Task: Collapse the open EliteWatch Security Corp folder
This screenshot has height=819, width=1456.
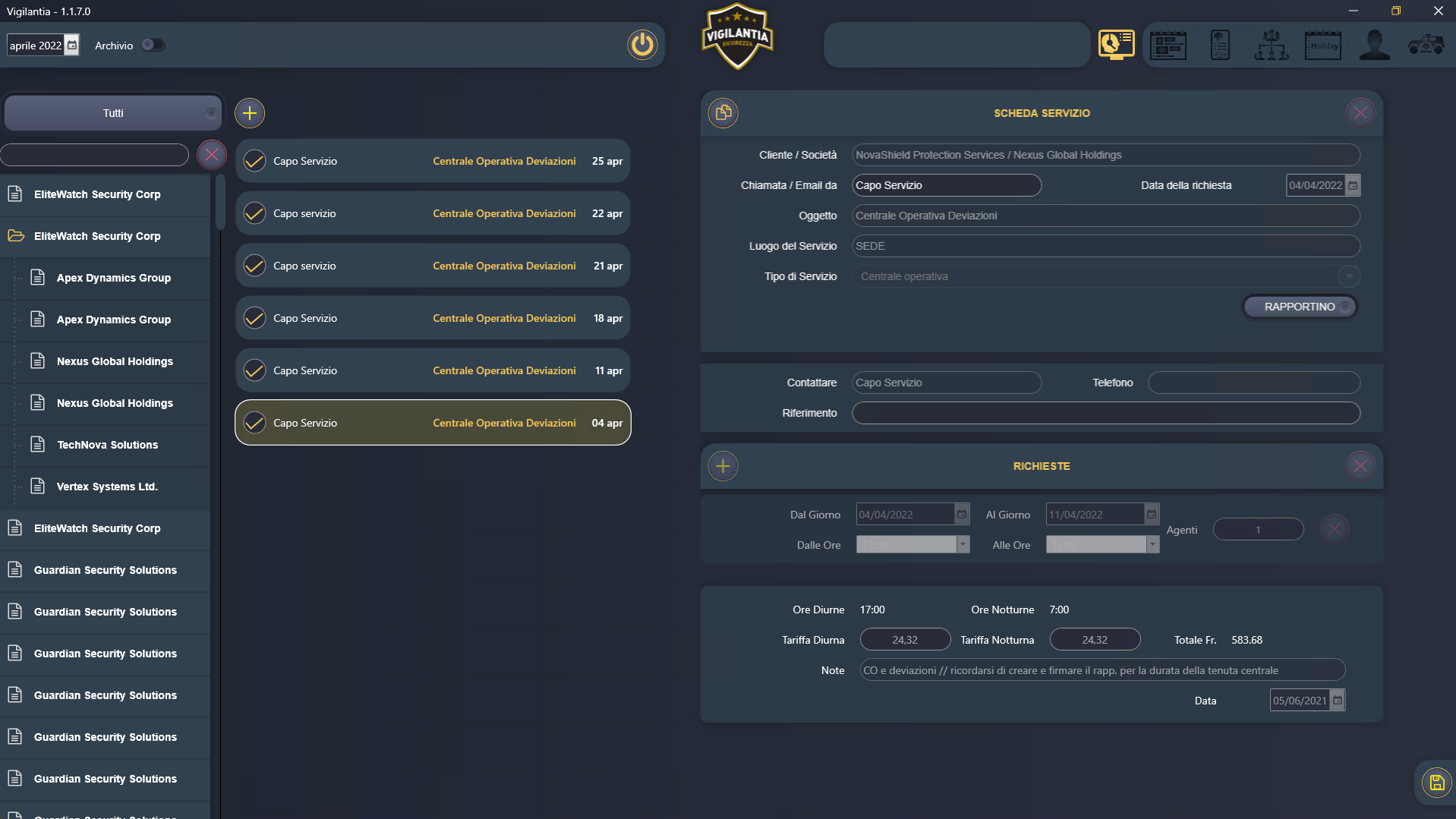Action: click(x=16, y=236)
